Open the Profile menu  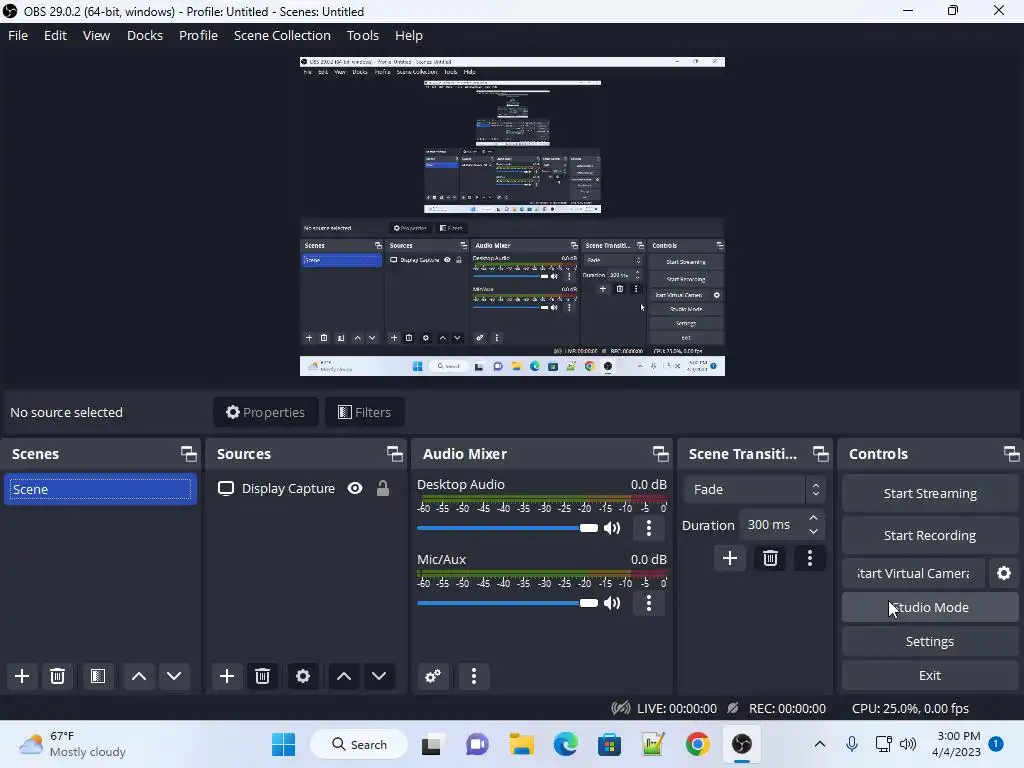point(199,35)
